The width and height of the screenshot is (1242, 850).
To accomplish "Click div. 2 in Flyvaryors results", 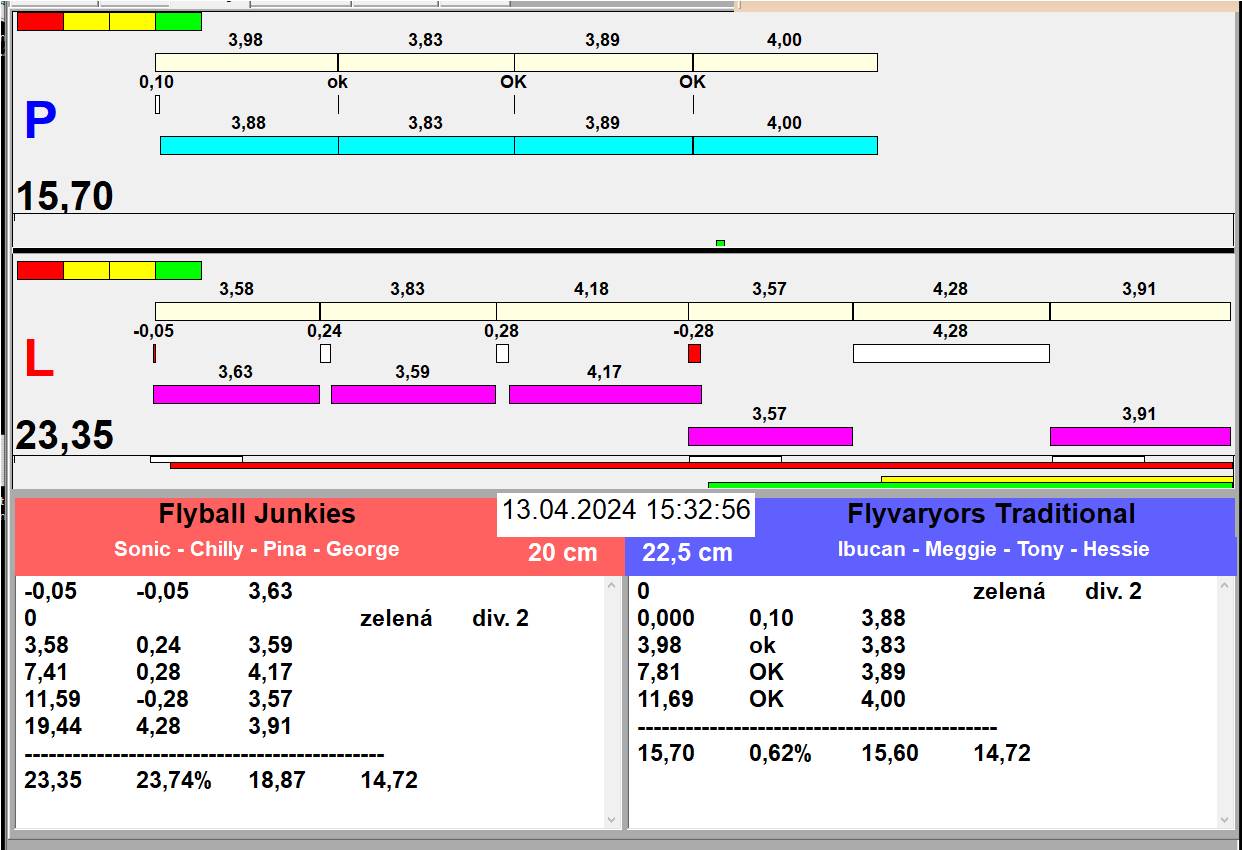I will coord(1113,591).
